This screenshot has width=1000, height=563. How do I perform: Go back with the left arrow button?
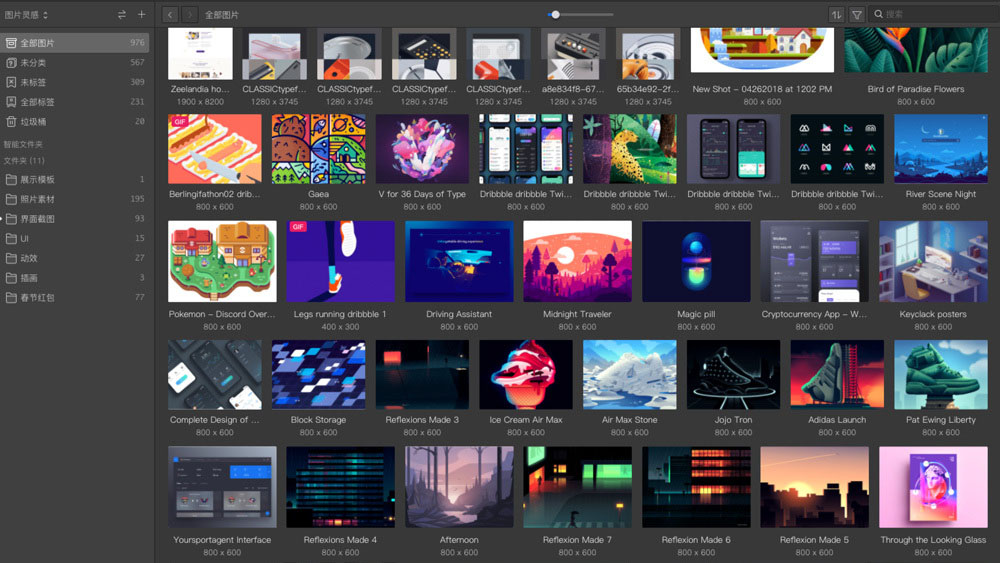[170, 15]
